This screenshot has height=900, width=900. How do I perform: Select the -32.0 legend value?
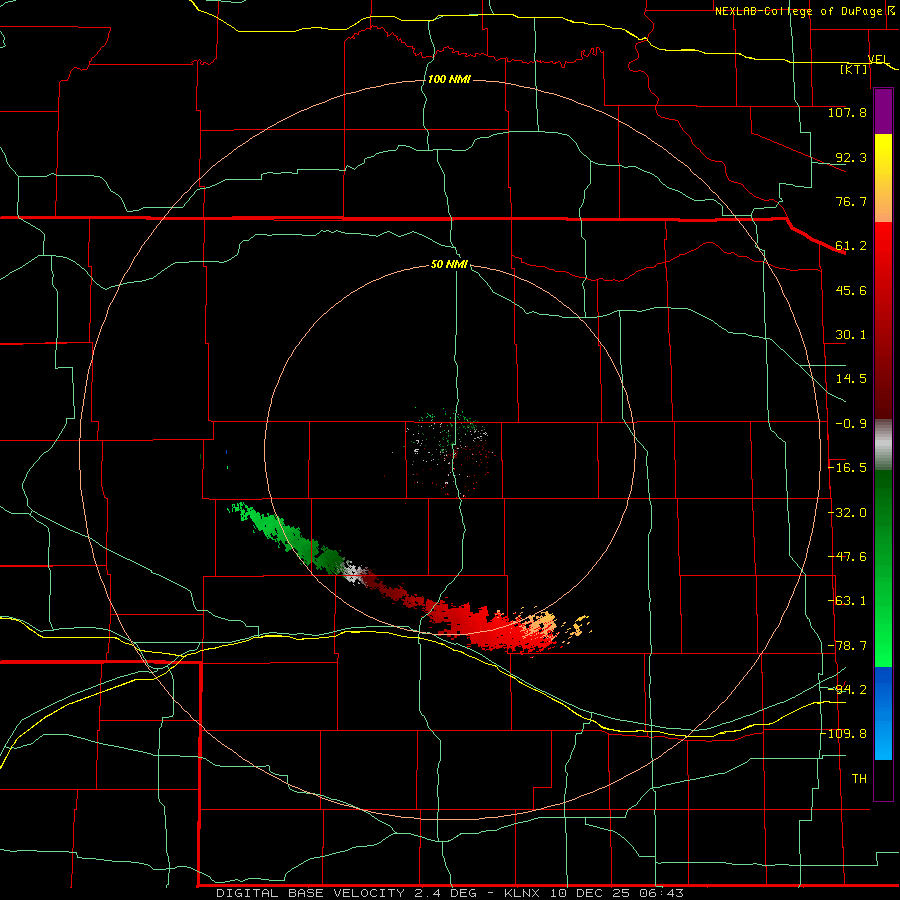tap(847, 513)
